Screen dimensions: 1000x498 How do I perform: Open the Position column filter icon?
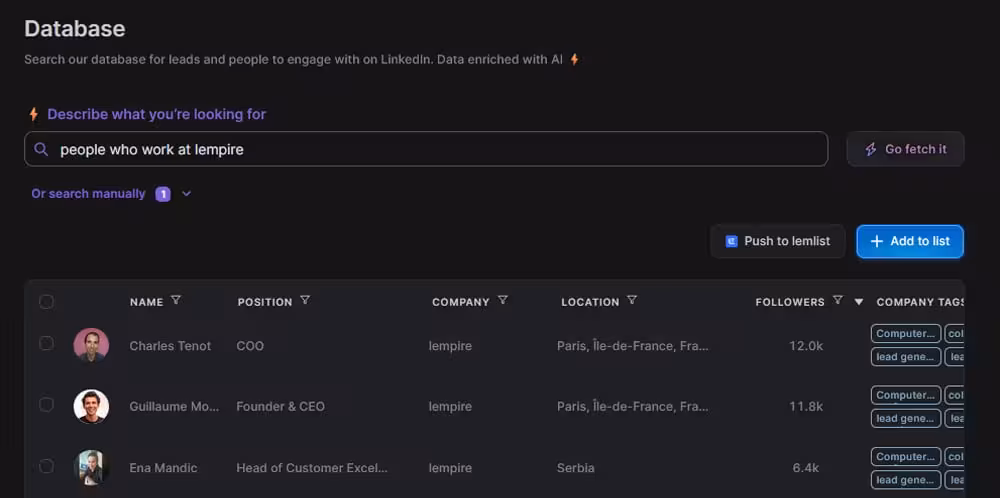305,301
